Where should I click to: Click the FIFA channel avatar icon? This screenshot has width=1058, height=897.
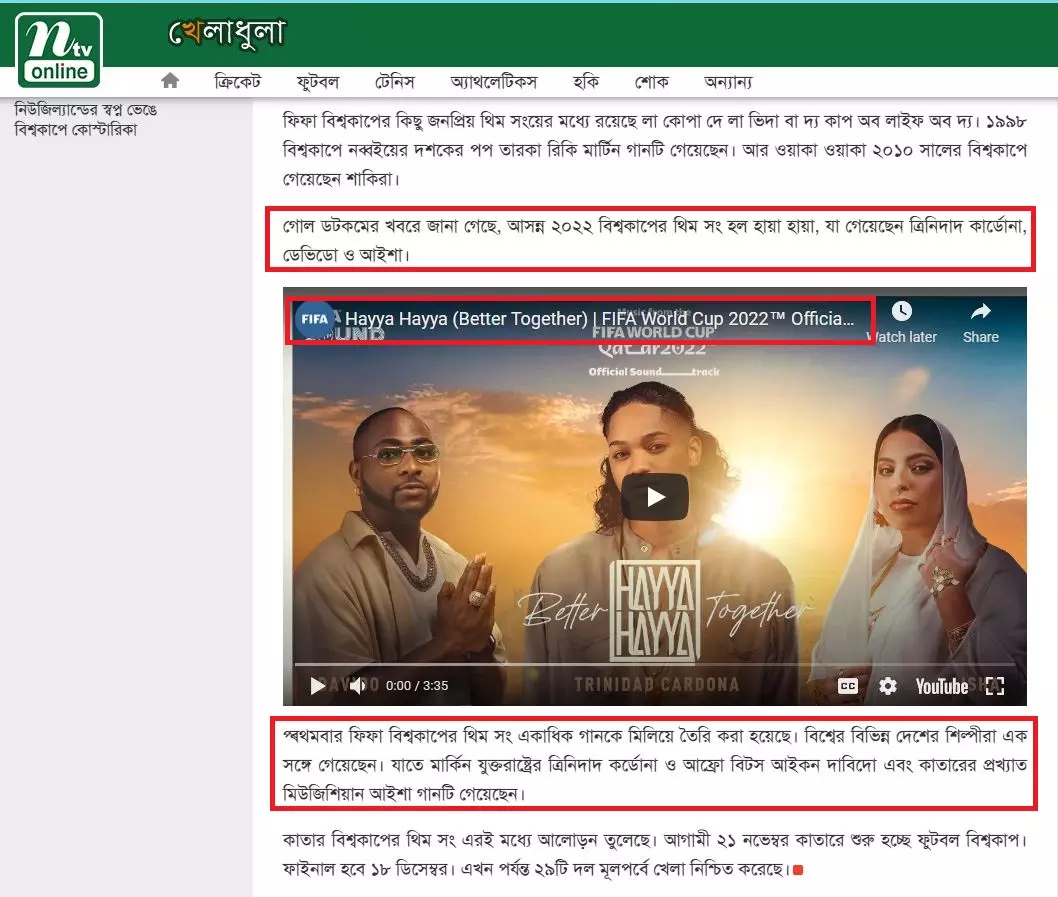[x=314, y=319]
